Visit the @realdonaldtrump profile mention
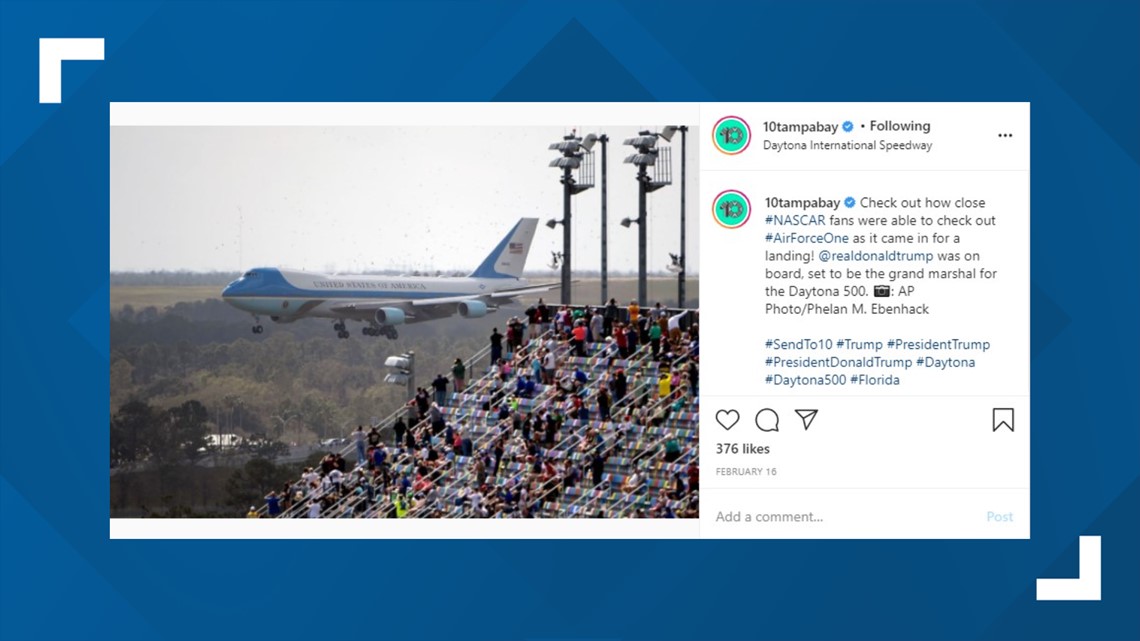This screenshot has width=1140, height=641. (x=875, y=256)
